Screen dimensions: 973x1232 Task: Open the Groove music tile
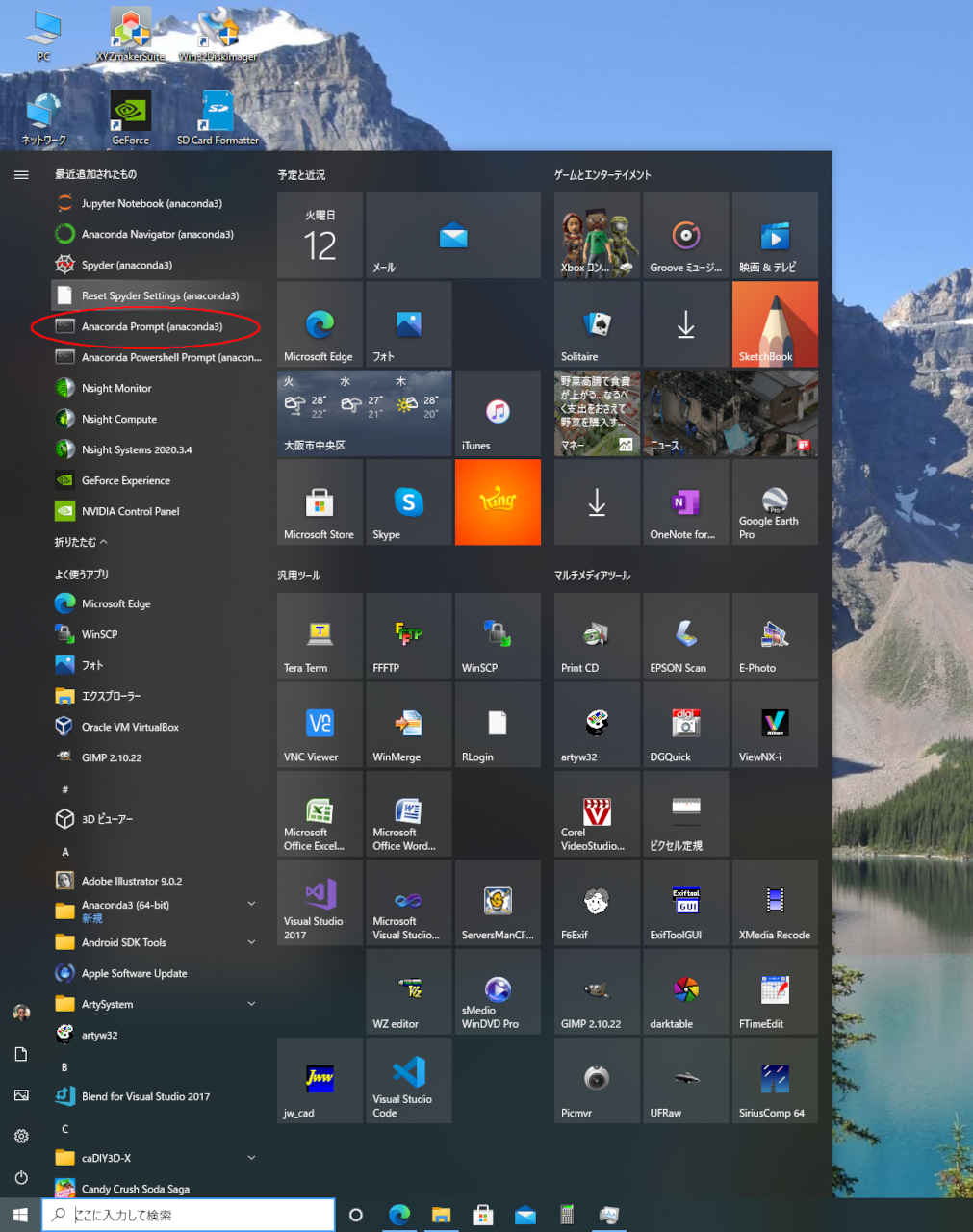point(686,236)
